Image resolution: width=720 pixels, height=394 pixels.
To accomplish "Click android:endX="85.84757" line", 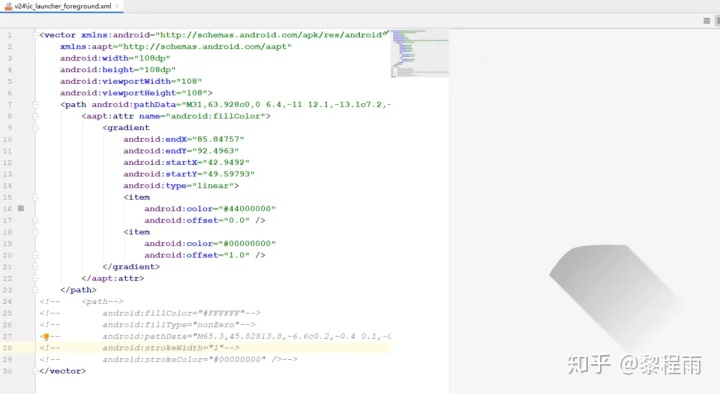I will tap(184, 139).
